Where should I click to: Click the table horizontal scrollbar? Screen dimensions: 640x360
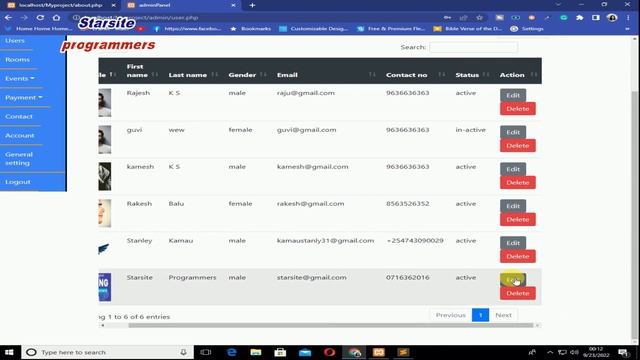(x=331, y=325)
